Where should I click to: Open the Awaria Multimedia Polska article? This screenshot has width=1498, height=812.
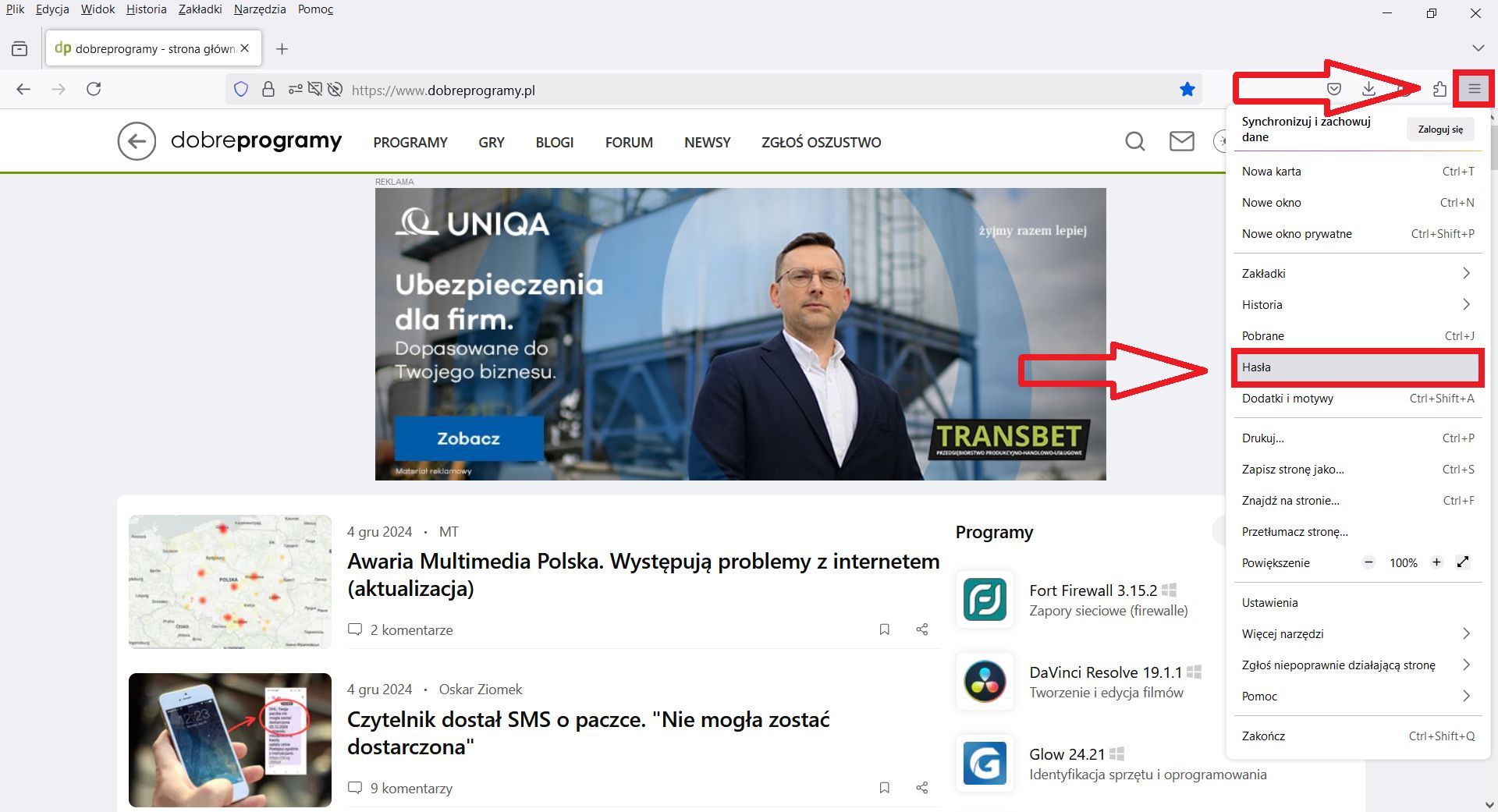[x=643, y=574]
